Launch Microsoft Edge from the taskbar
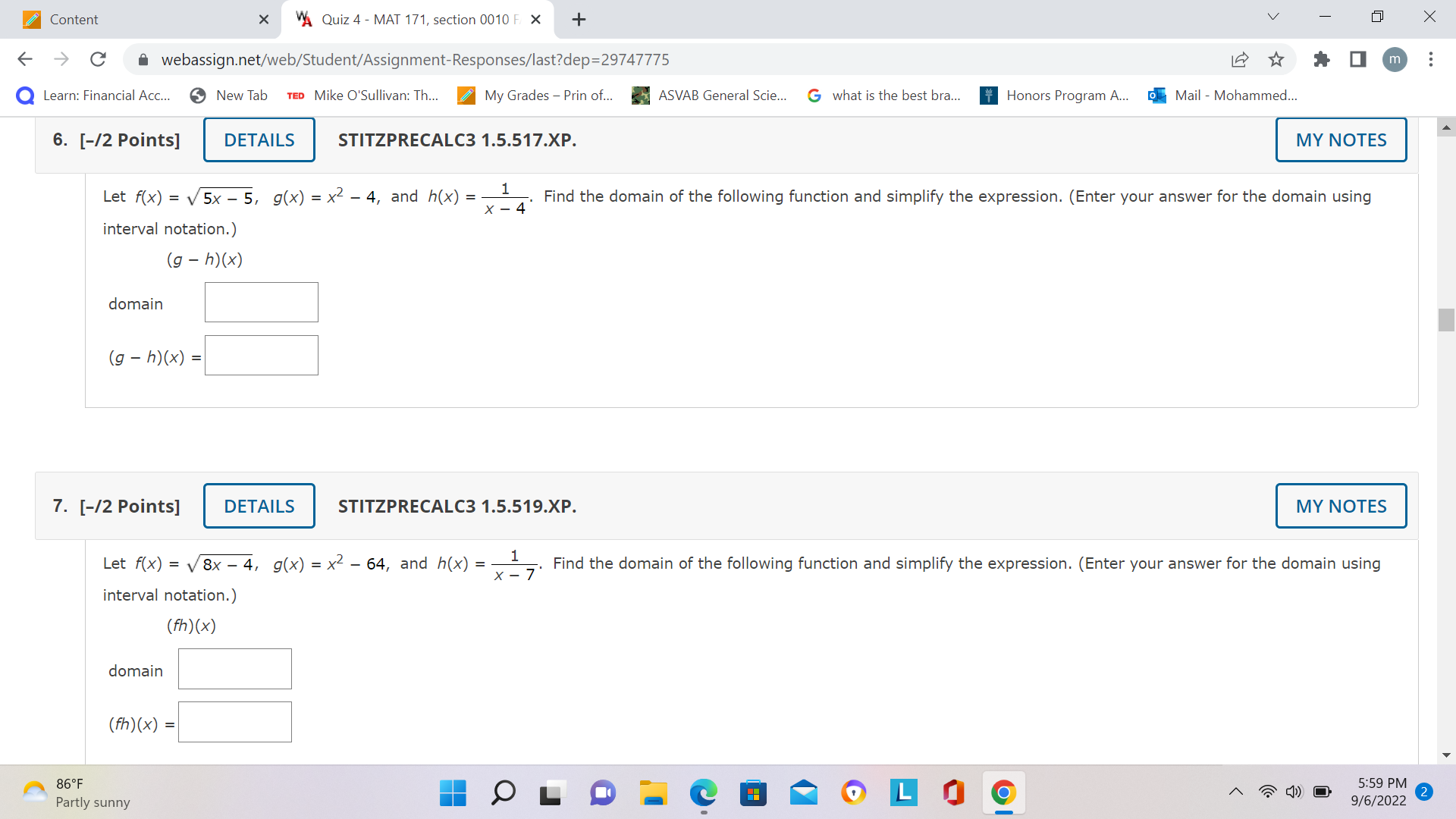Viewport: 1456px width, 819px height. [x=704, y=792]
